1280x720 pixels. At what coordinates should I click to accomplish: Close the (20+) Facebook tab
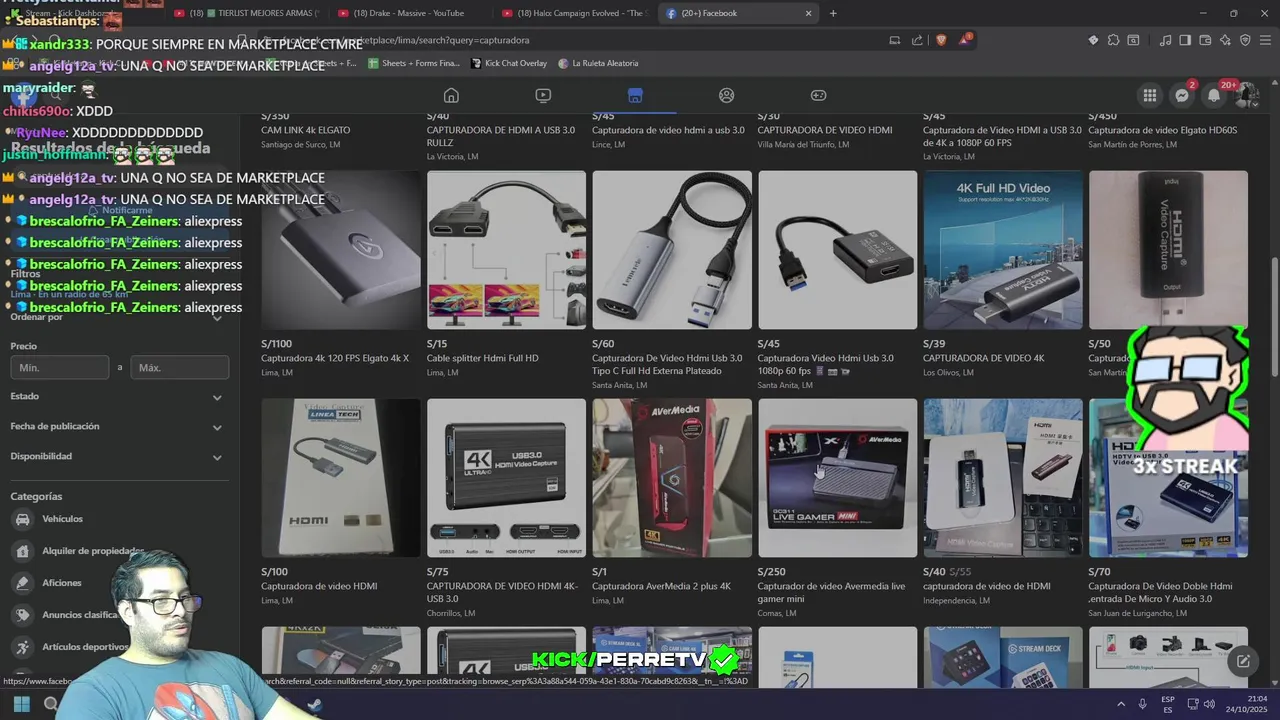pyautogui.click(x=809, y=13)
